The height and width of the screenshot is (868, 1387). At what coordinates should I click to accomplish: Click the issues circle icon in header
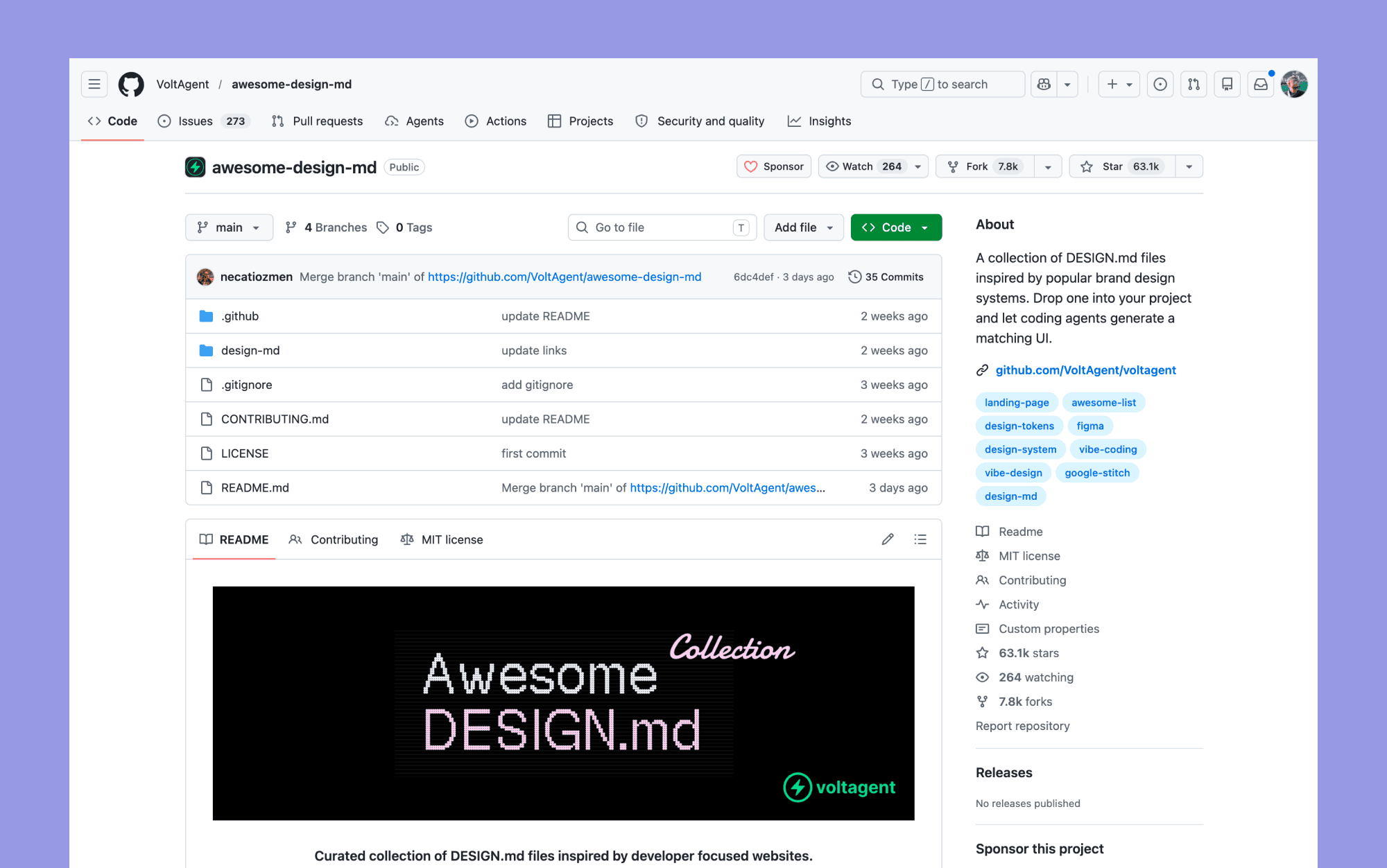pos(1160,84)
